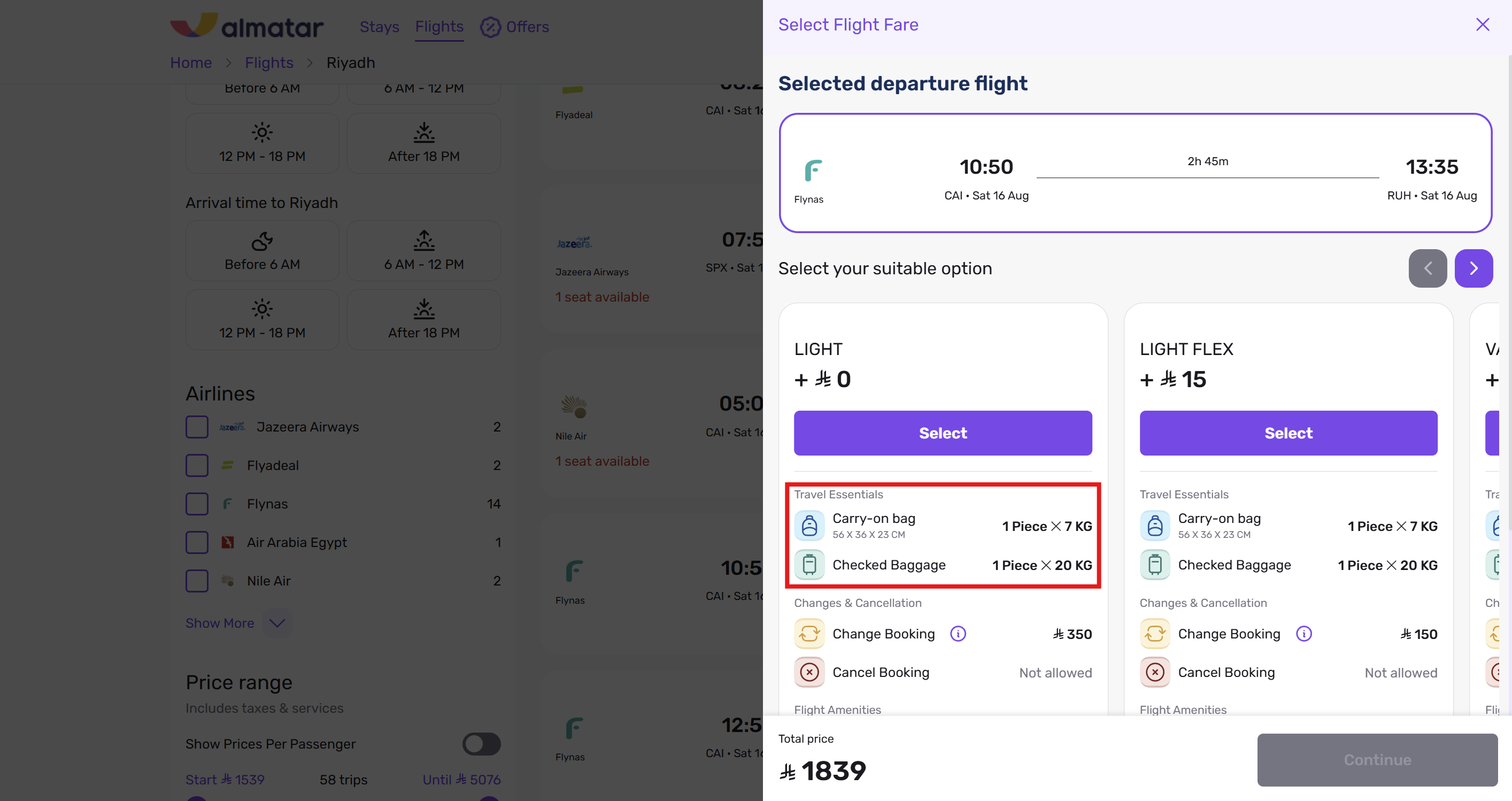Toggle Show Prices Per Passenger switch

click(x=481, y=743)
